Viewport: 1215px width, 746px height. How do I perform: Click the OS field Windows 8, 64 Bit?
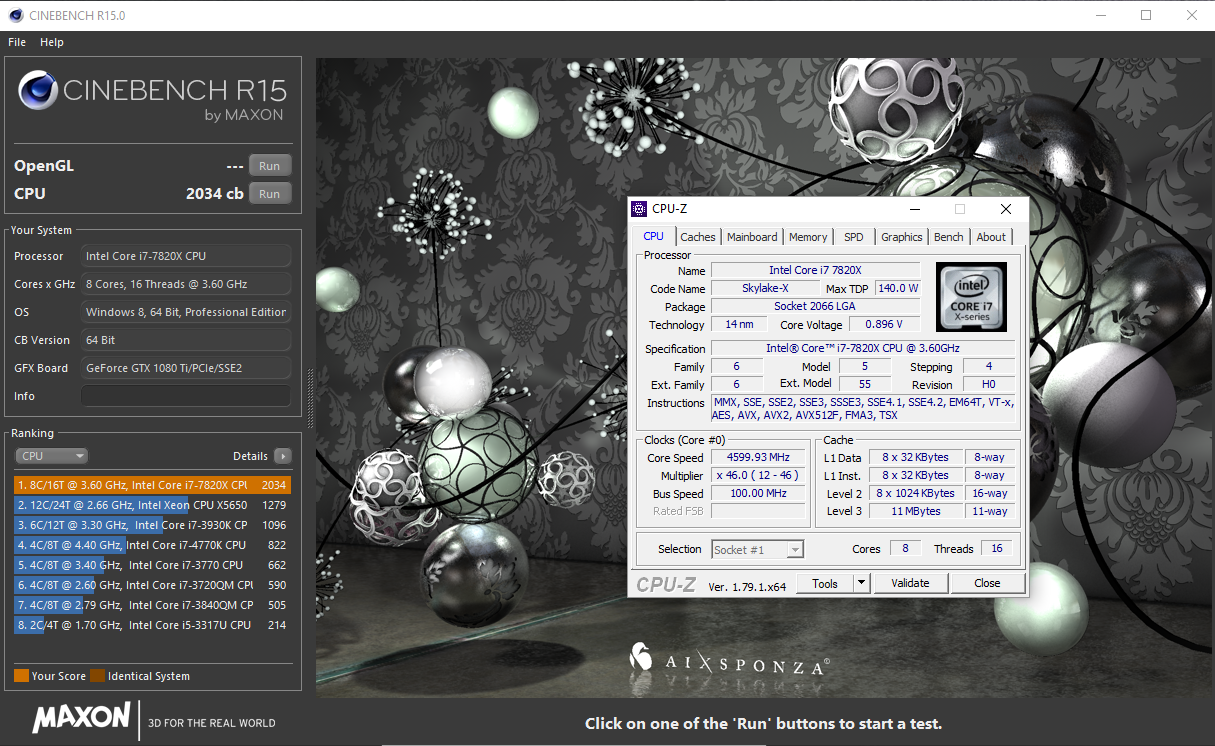(x=186, y=312)
